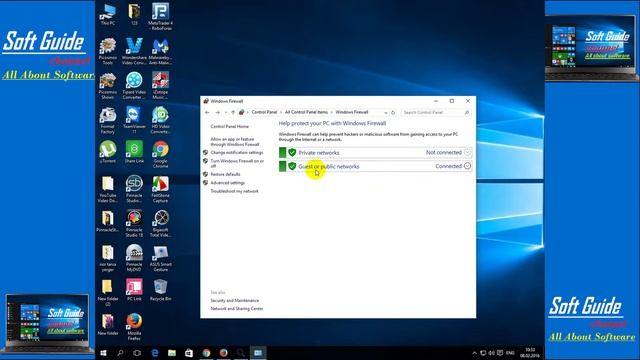The width and height of the screenshot is (640, 360).
Task: Open taskbar search magnifier
Action: click(120, 353)
